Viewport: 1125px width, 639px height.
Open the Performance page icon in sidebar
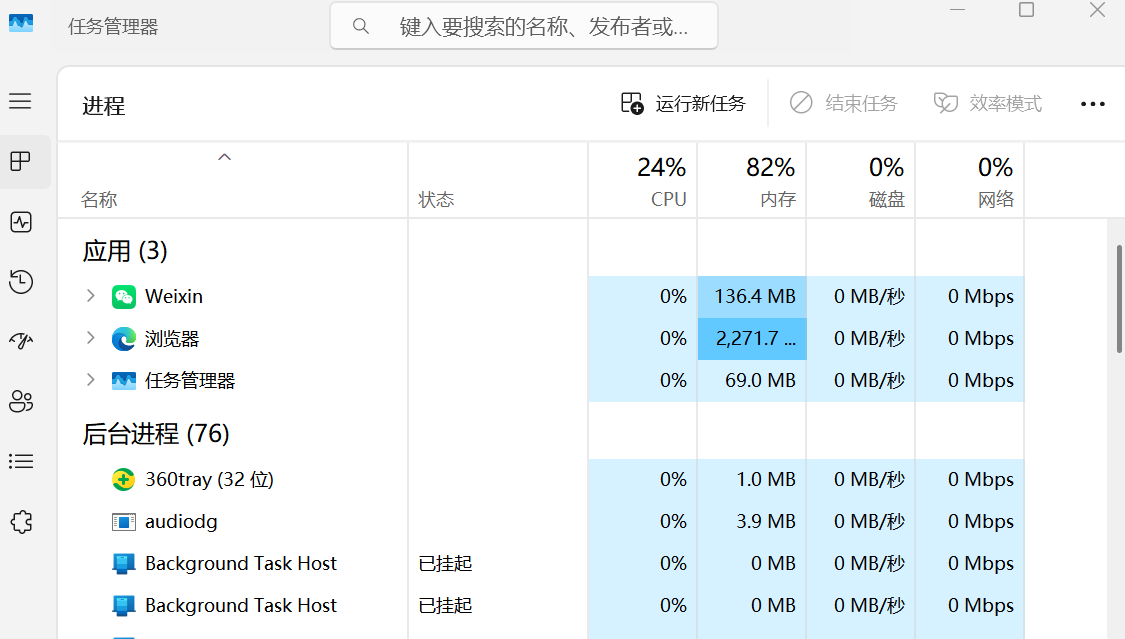(21, 222)
